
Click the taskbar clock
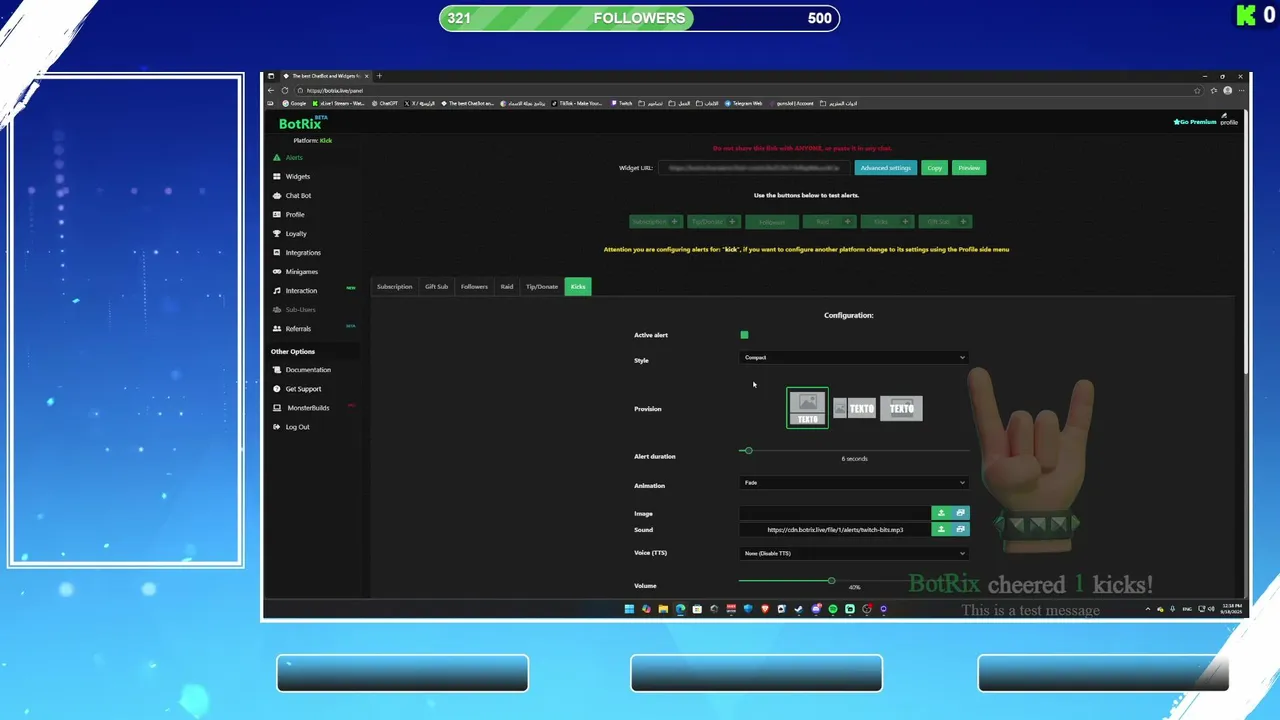(x=1231, y=609)
